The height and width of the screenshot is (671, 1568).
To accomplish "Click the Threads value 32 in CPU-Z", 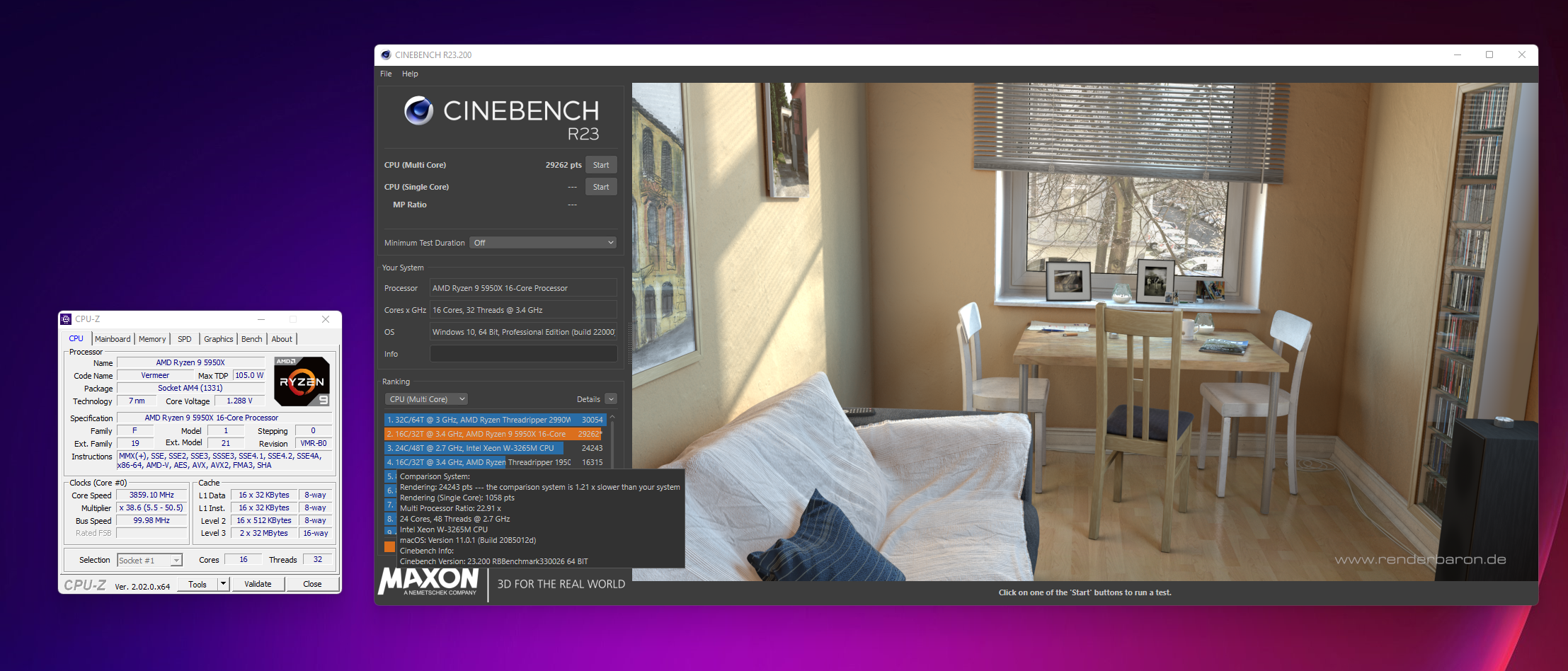I will tap(318, 559).
